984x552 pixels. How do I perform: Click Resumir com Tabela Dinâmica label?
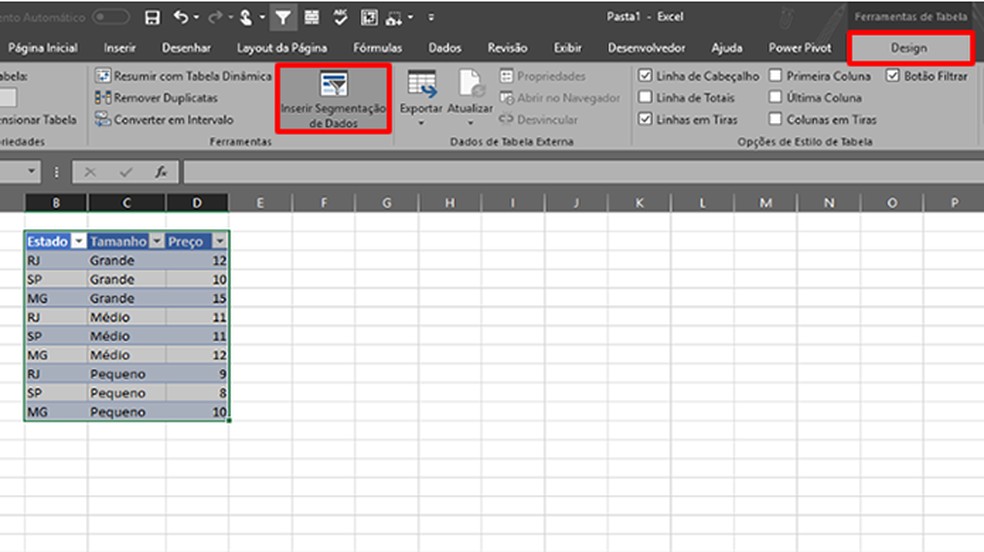193,76
